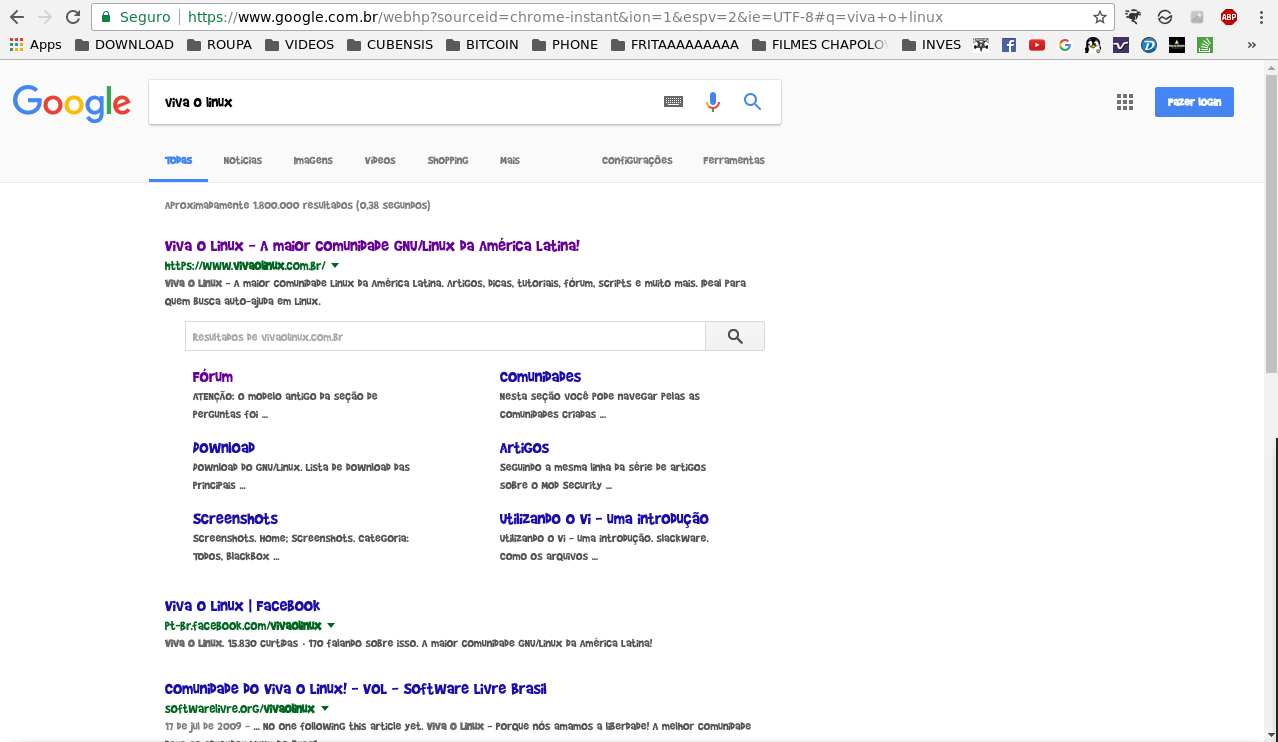Open the YouTube bookmark icon

coord(1037,45)
